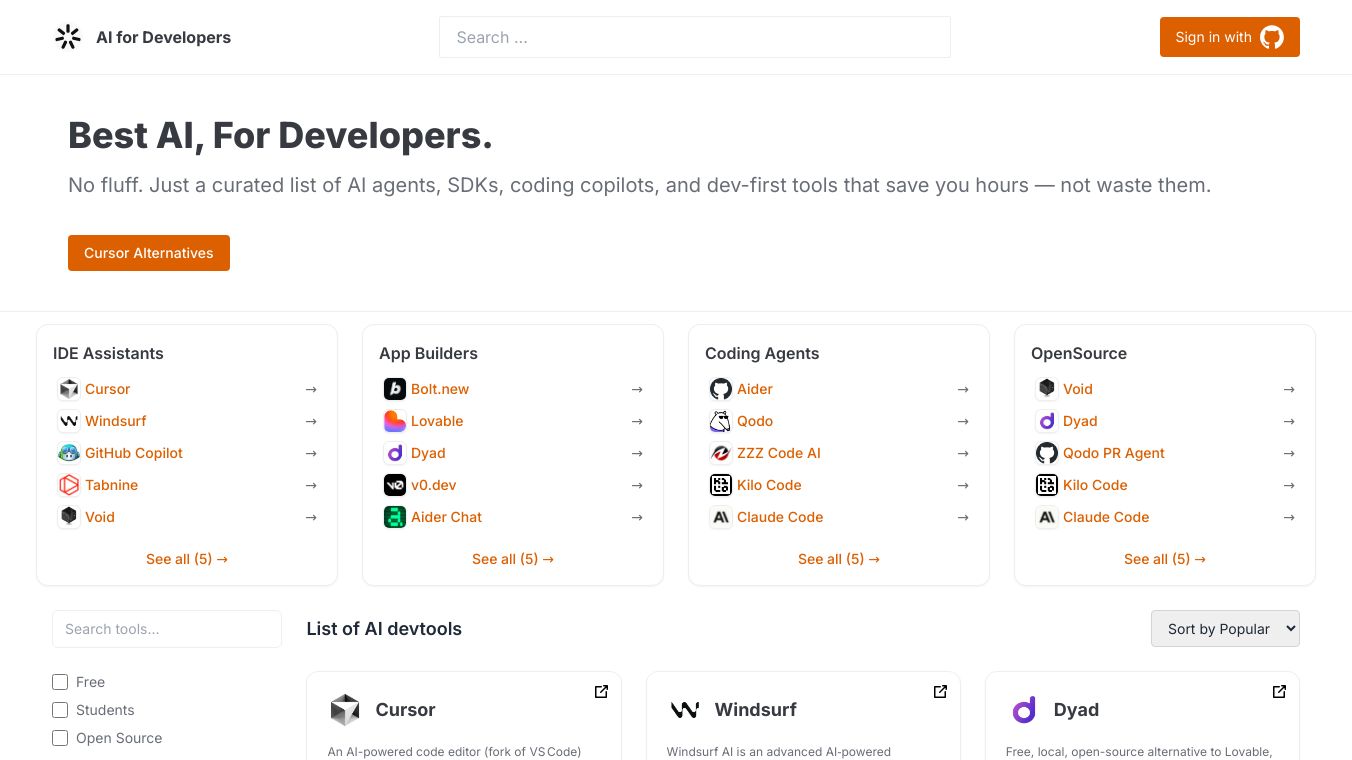Open the Claude Code link in OpenSource
The width and height of the screenshot is (1352, 760).
[x=1106, y=517]
